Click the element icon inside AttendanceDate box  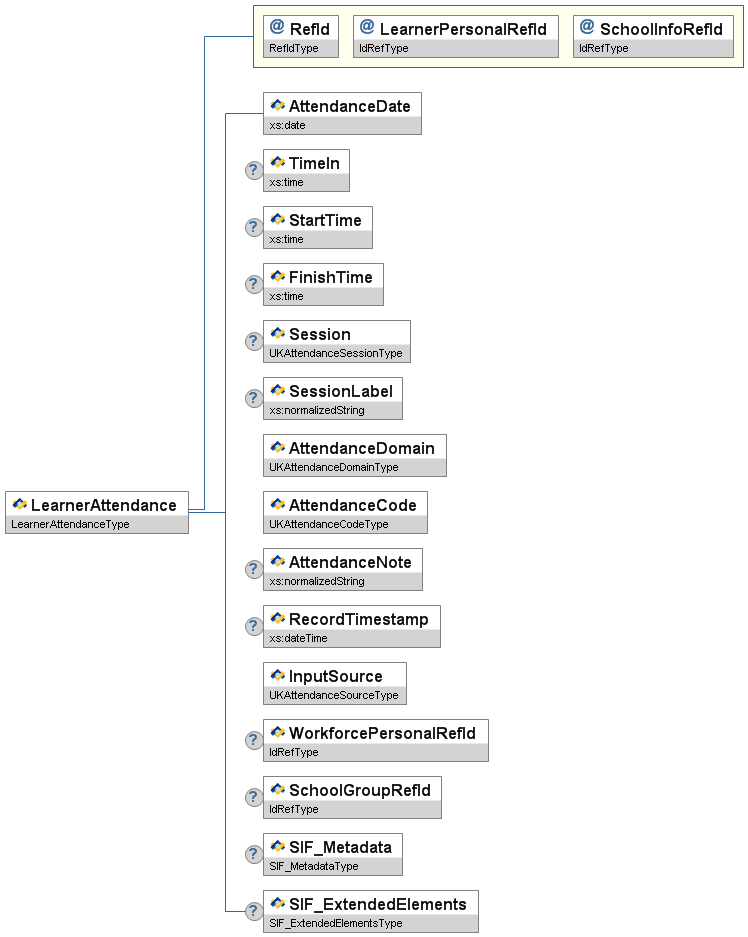click(x=277, y=105)
